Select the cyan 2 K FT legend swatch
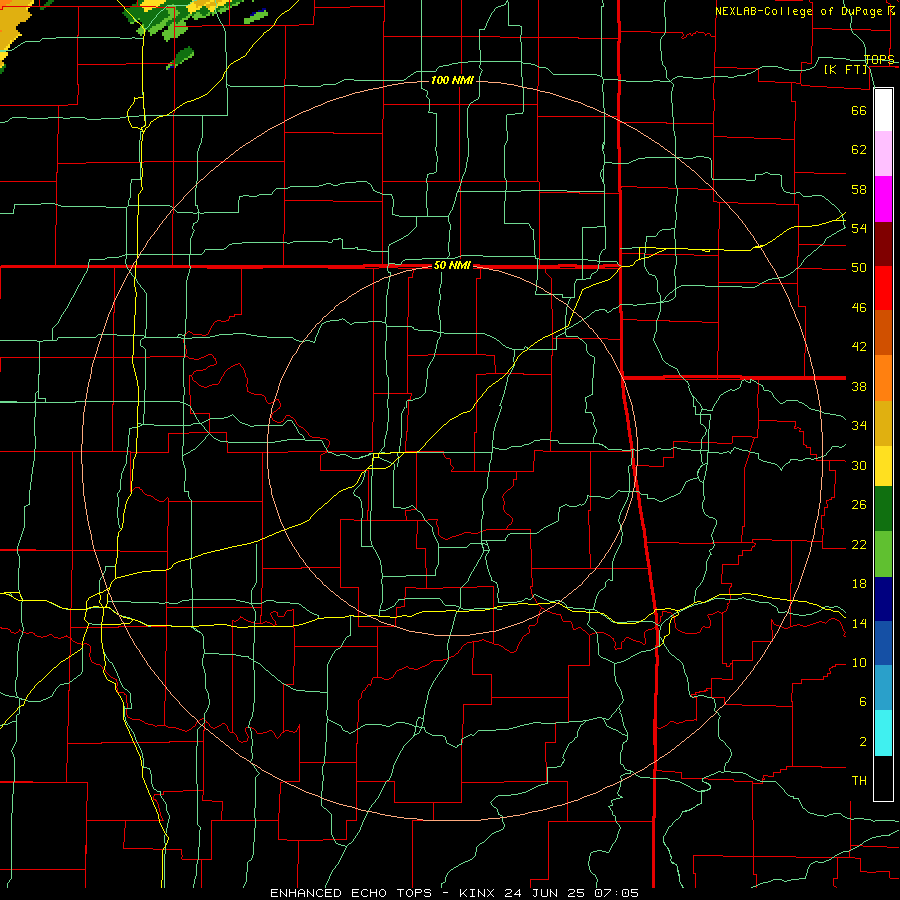This screenshot has width=900, height=900. click(x=883, y=733)
